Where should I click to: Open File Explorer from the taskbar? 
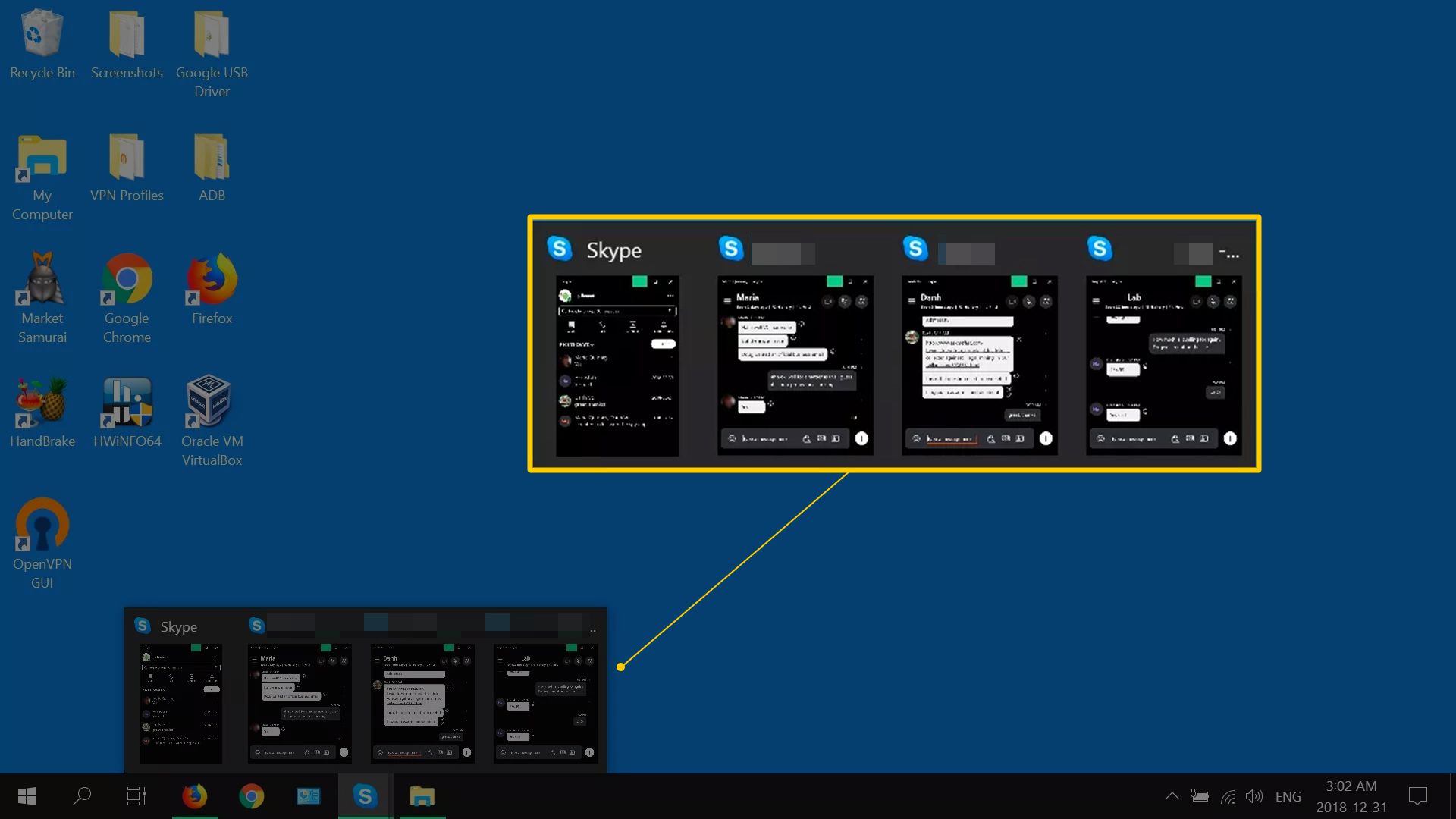[422, 796]
